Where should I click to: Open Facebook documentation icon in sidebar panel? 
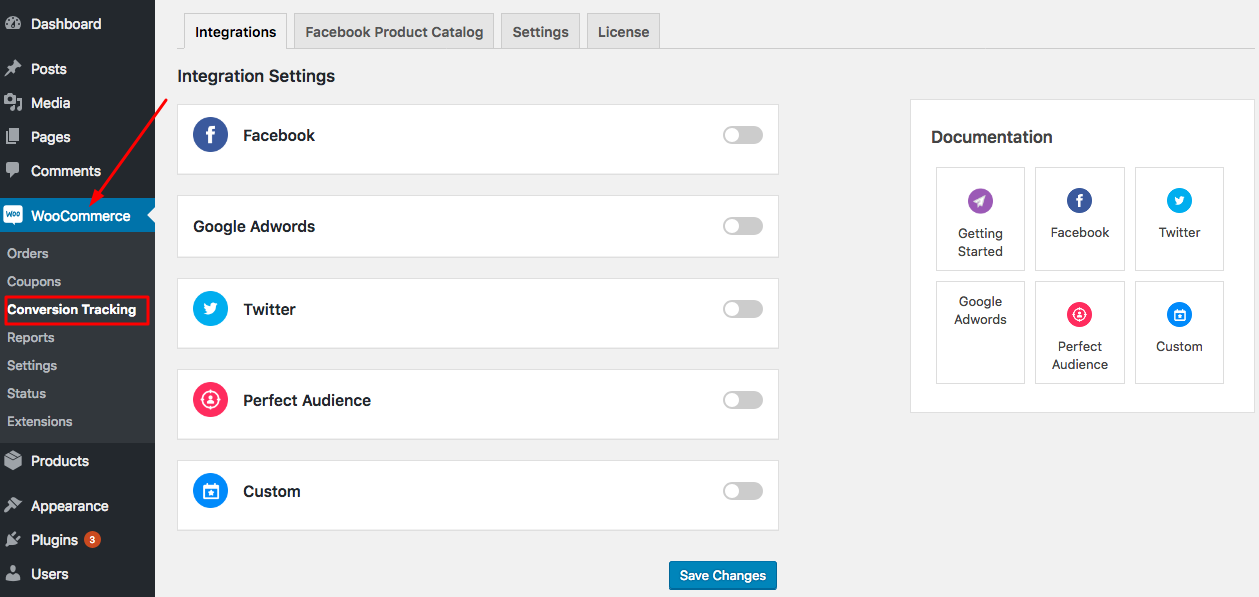pos(1079,201)
